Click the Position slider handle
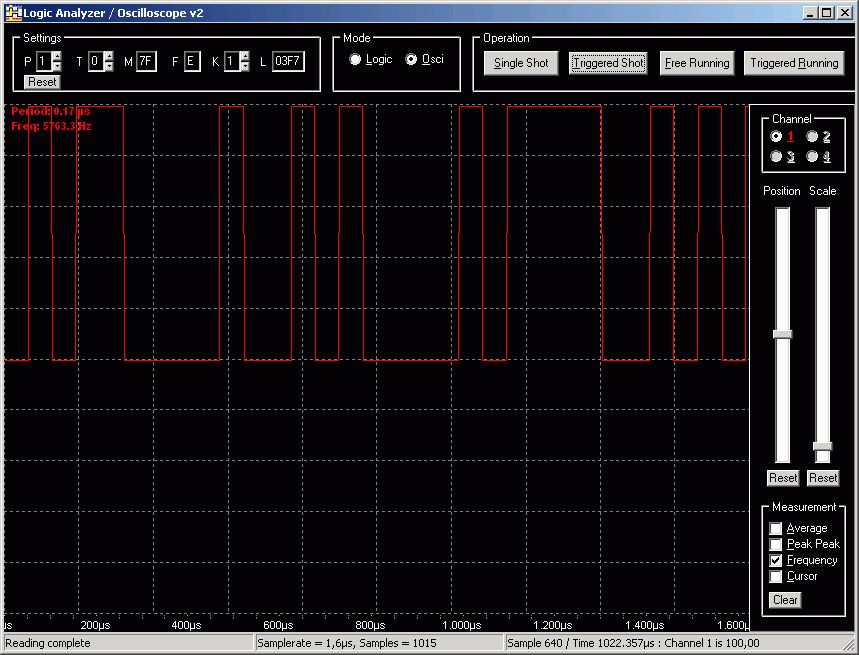 tap(782, 334)
